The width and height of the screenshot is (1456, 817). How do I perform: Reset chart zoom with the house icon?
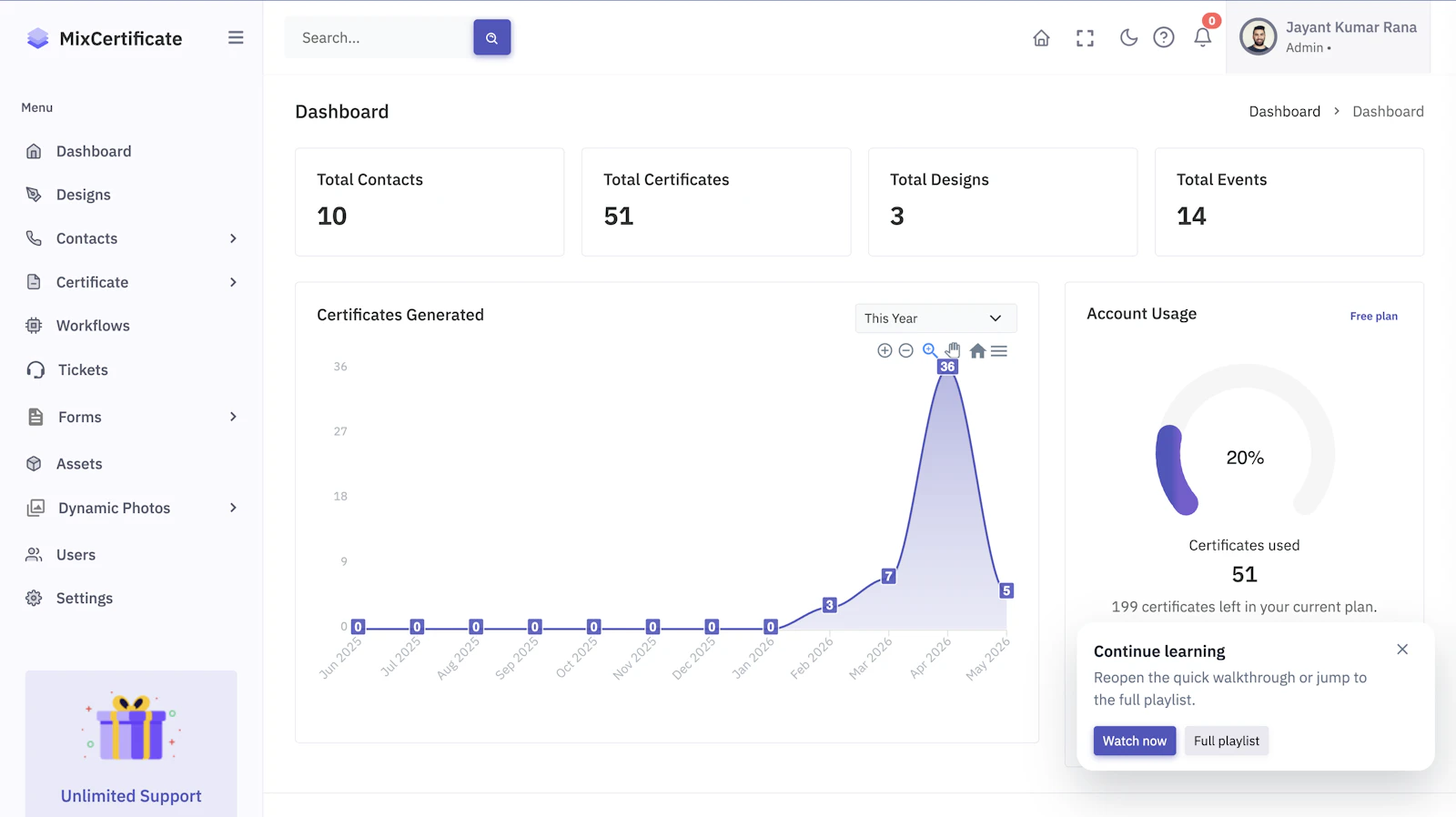point(977,350)
